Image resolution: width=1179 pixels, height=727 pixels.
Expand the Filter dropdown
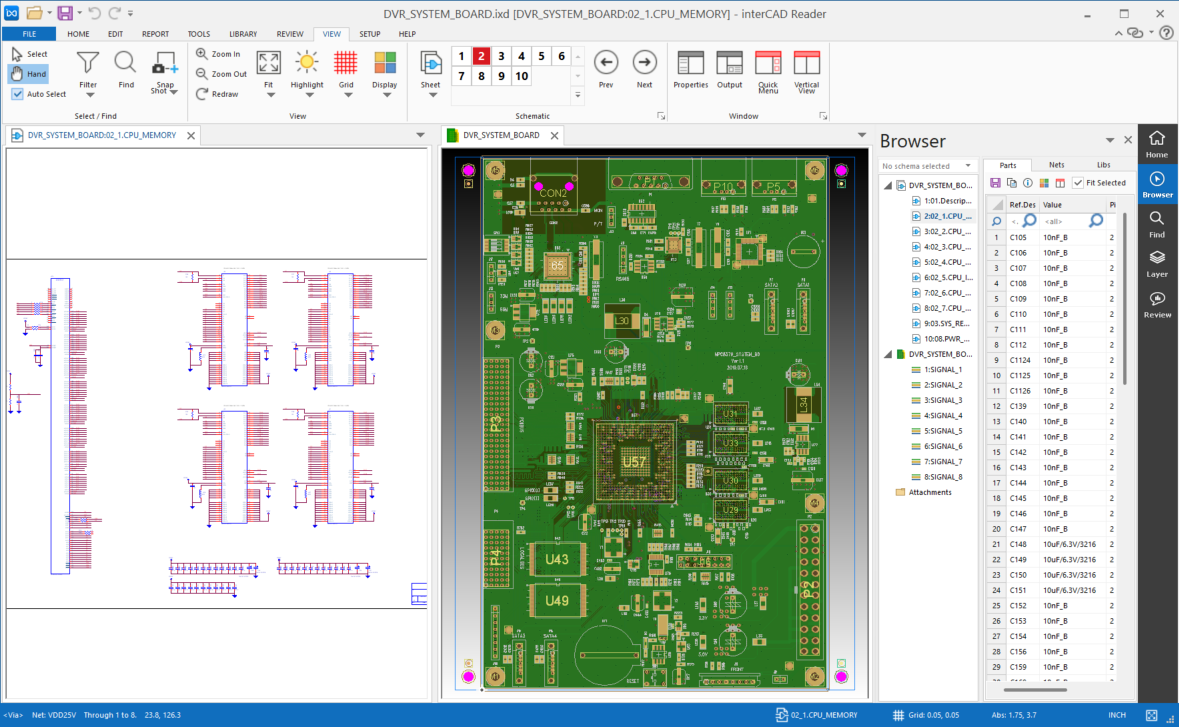(88, 94)
